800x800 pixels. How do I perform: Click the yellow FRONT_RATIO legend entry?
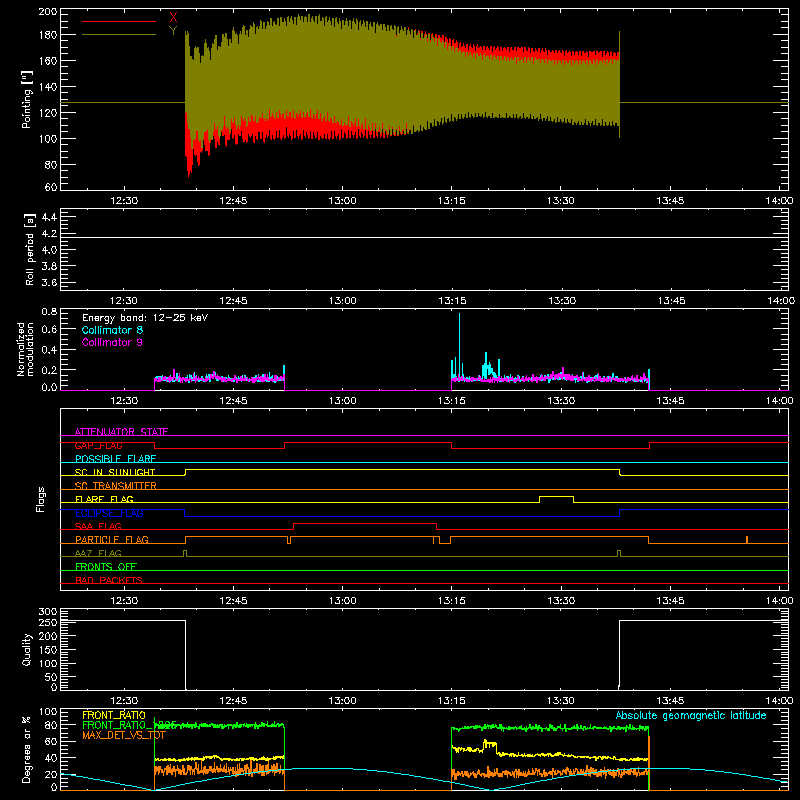(x=114, y=715)
